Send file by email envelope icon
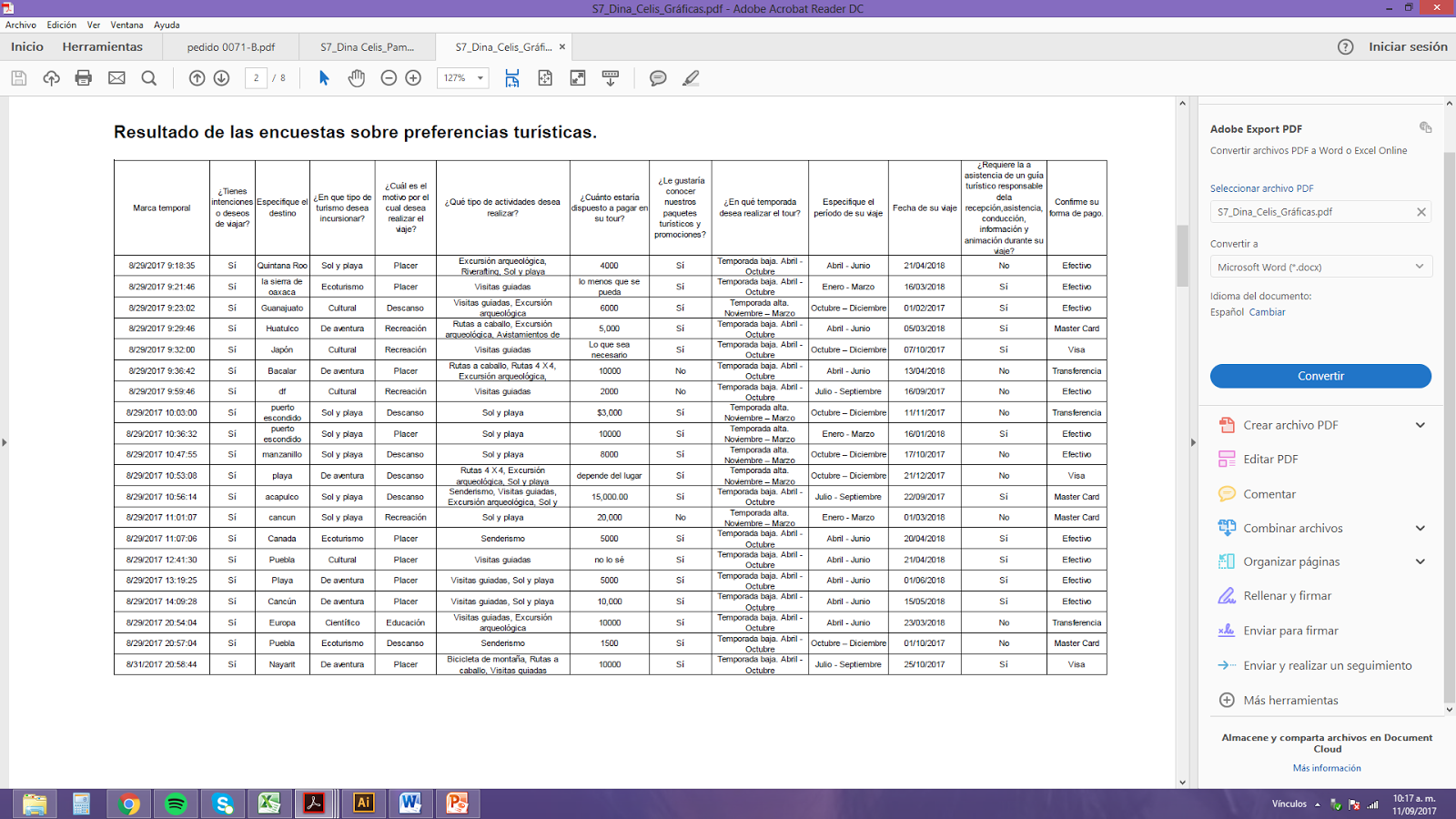Screen dimensions: 1456x819 [x=116, y=78]
